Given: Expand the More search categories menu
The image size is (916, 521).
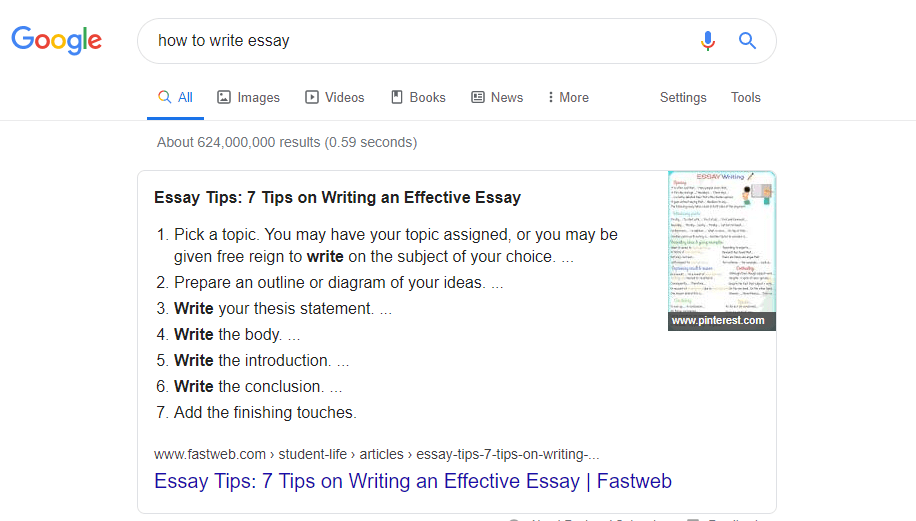Looking at the screenshot, I should coord(568,98).
